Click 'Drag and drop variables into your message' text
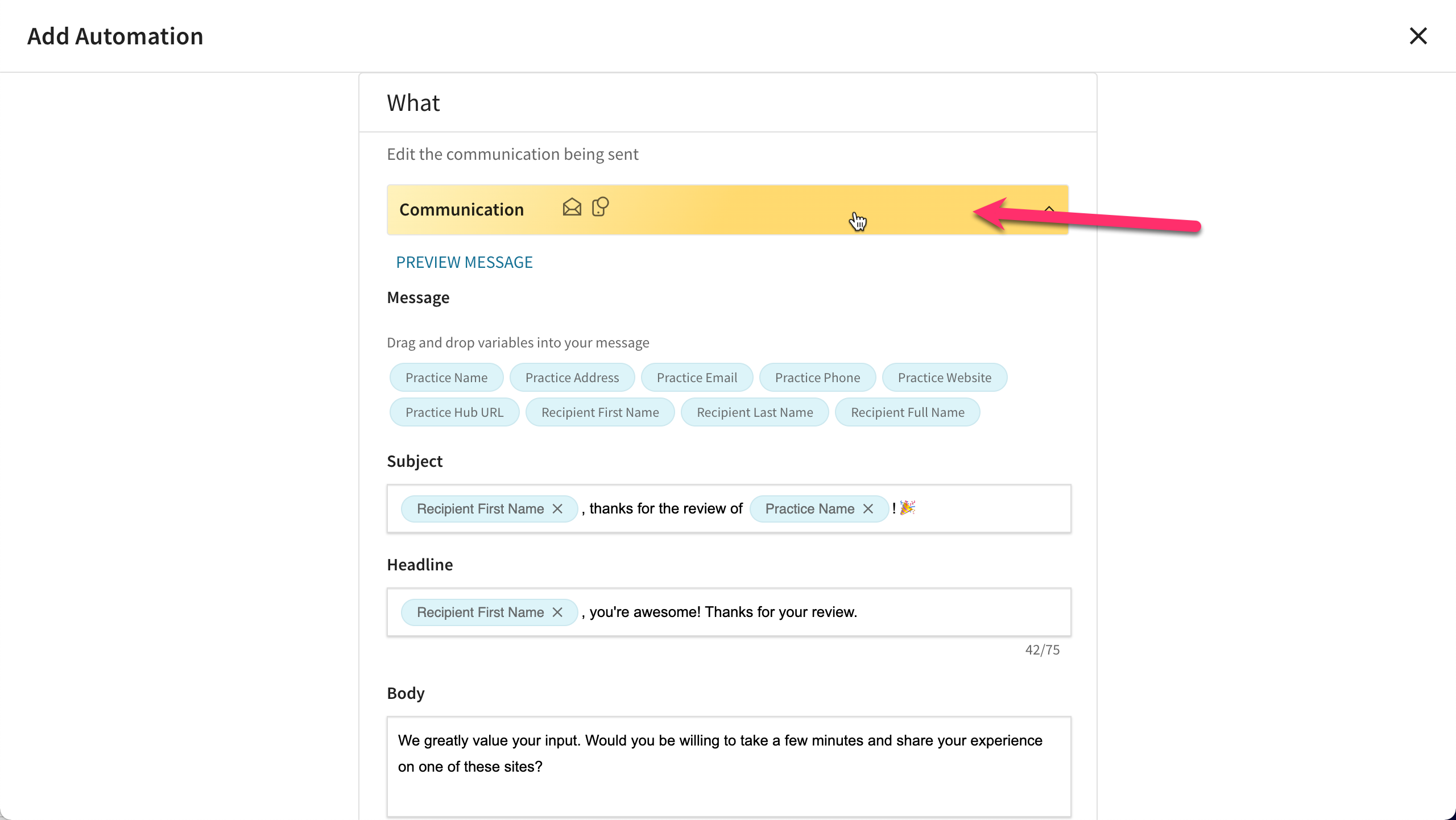The width and height of the screenshot is (1456, 820). click(518, 342)
